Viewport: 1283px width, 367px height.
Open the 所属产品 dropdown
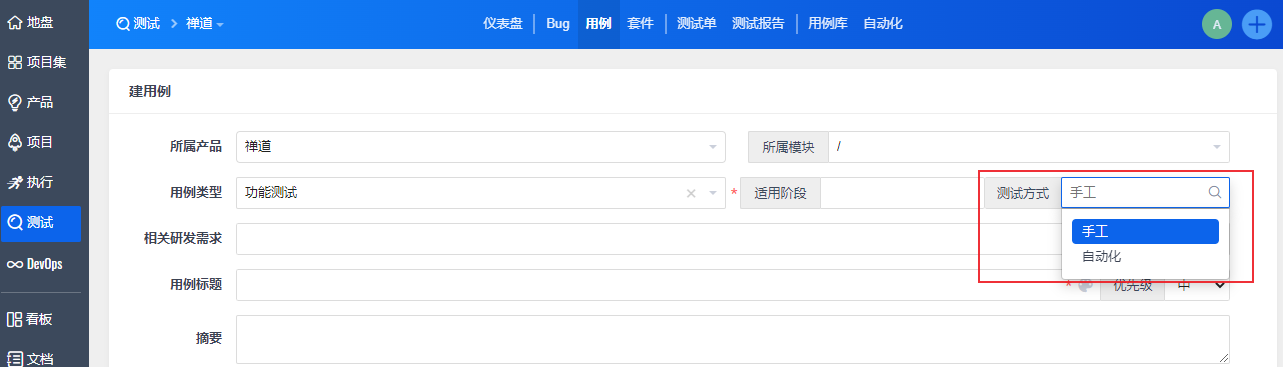pyautogui.click(x=481, y=147)
